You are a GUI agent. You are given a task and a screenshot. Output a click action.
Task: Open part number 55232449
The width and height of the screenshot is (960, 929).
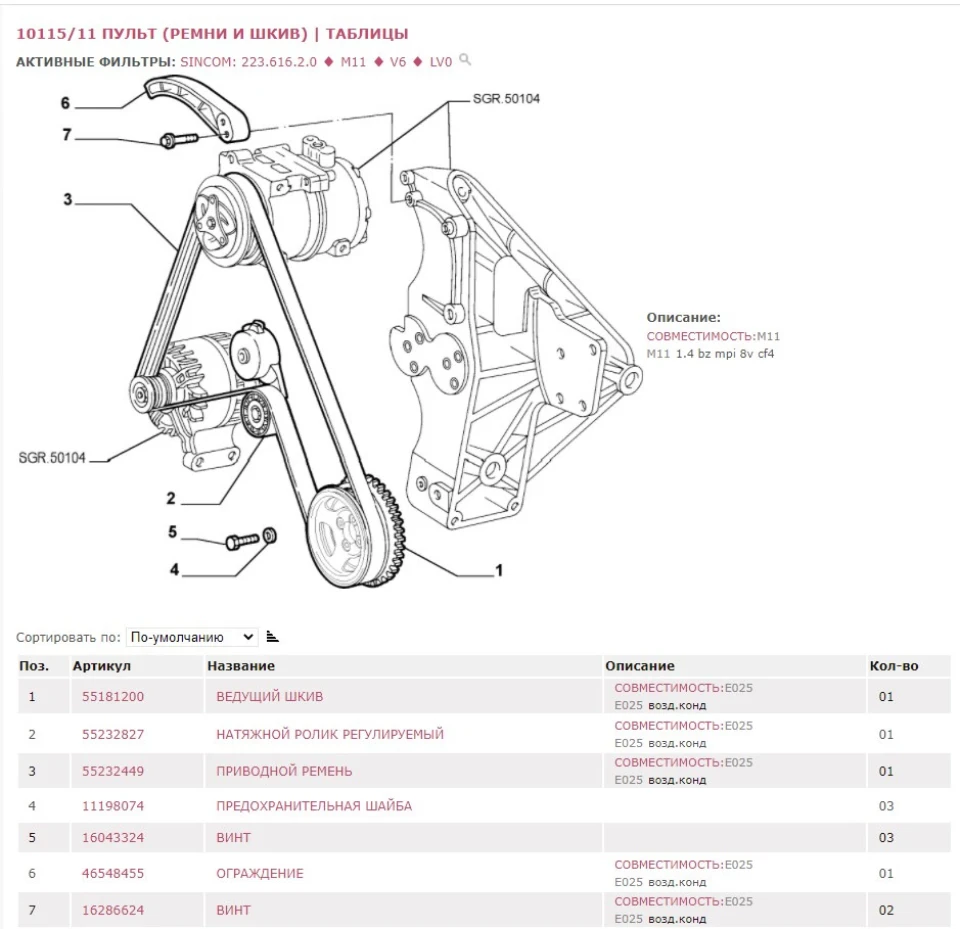click(x=113, y=771)
